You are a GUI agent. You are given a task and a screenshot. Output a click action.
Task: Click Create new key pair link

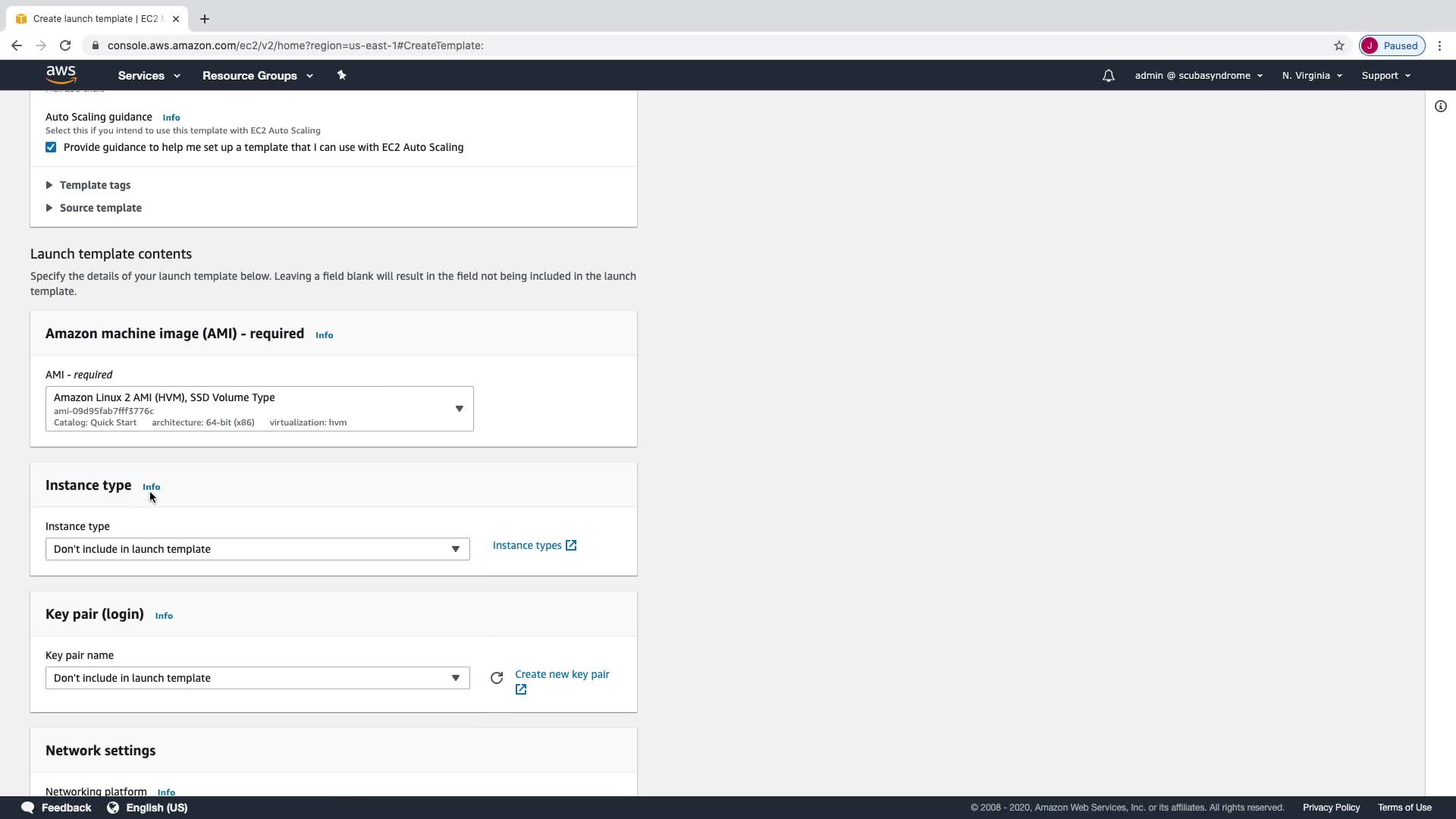[x=561, y=674]
